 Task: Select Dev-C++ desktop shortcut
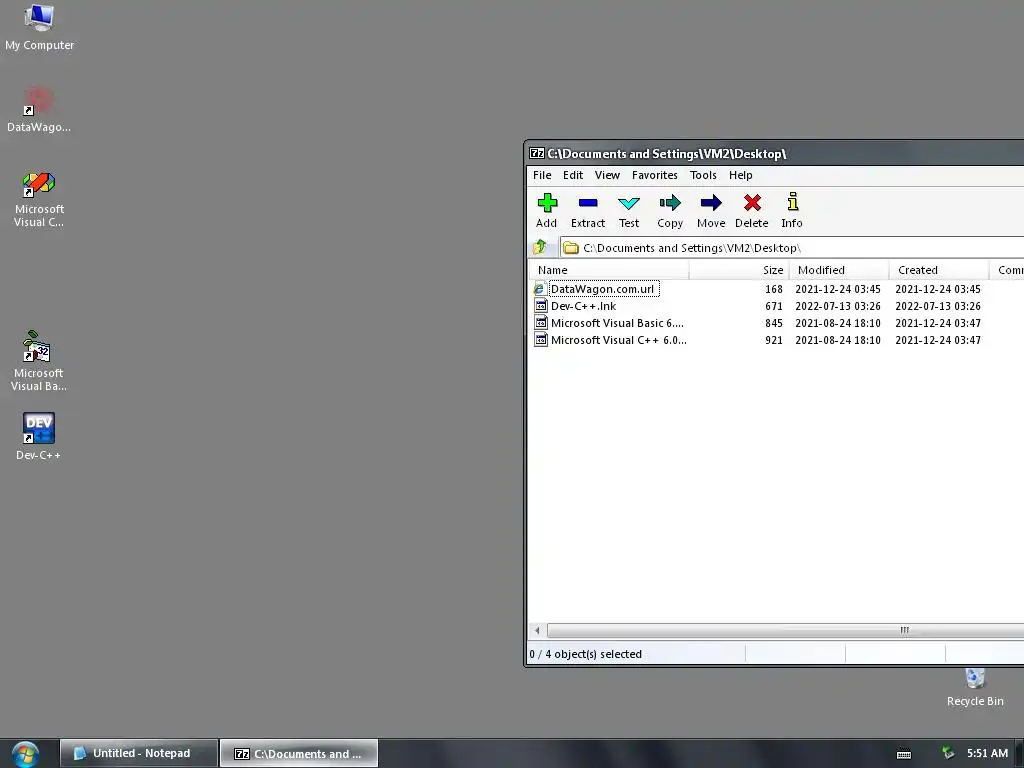click(39, 436)
